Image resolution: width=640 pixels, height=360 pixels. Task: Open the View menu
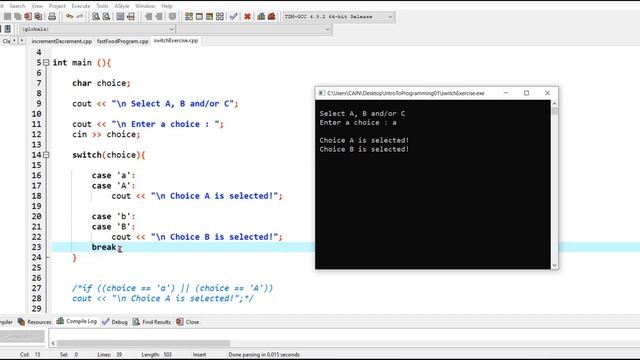[37, 6]
